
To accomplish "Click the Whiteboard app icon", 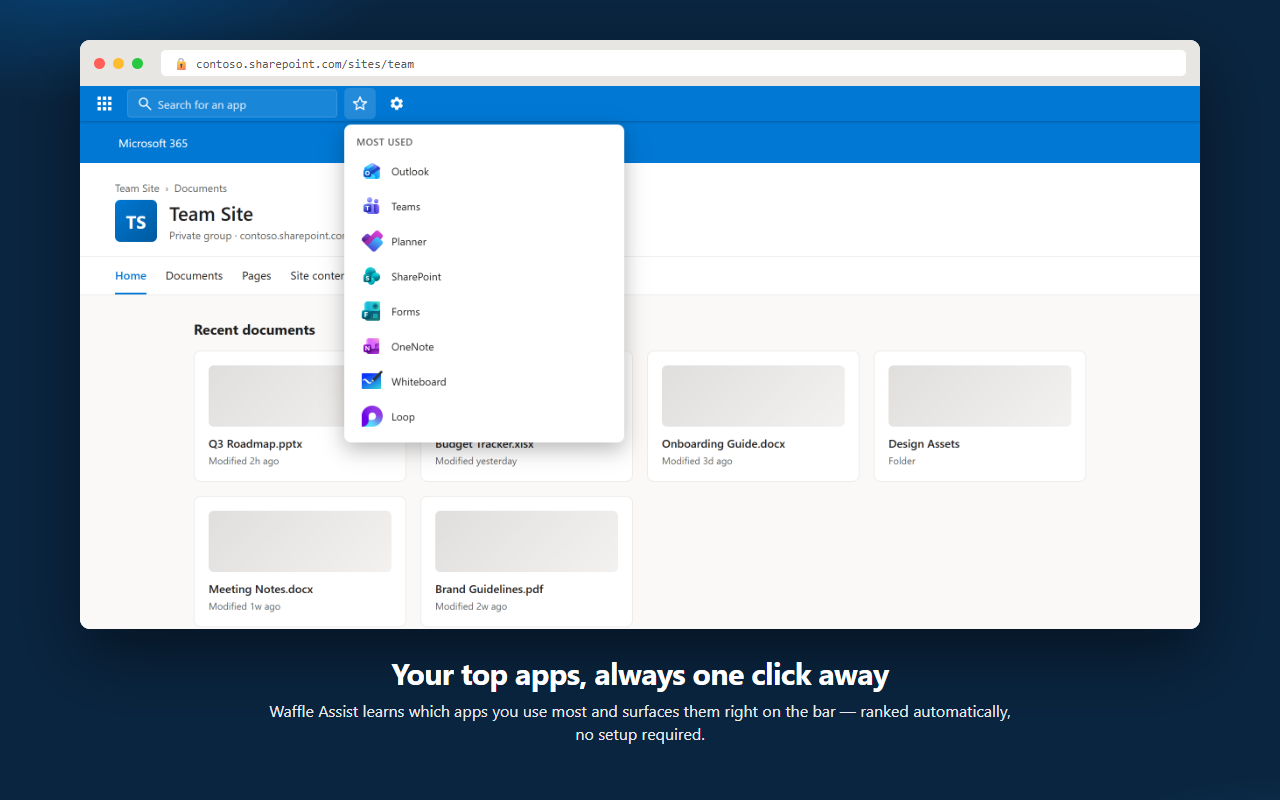I will [x=372, y=382].
